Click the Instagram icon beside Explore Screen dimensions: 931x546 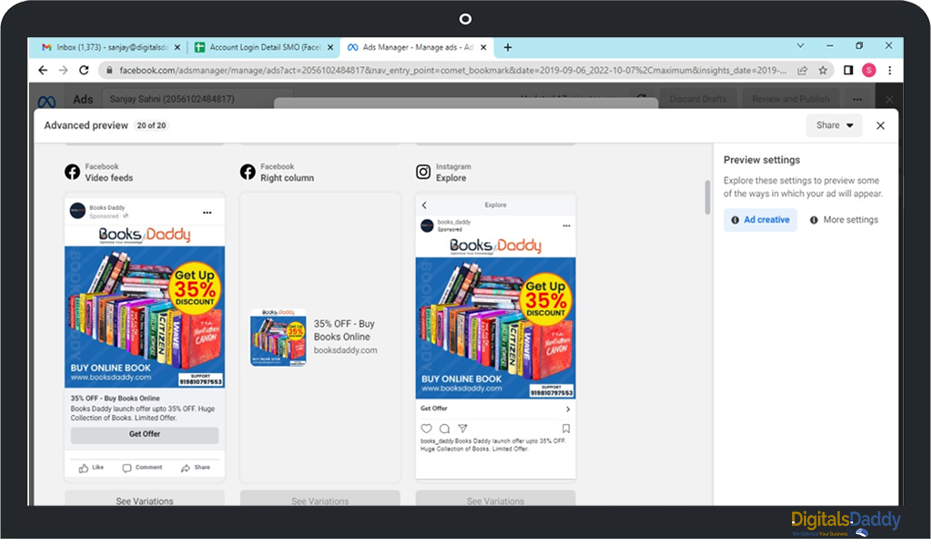pyautogui.click(x=423, y=172)
